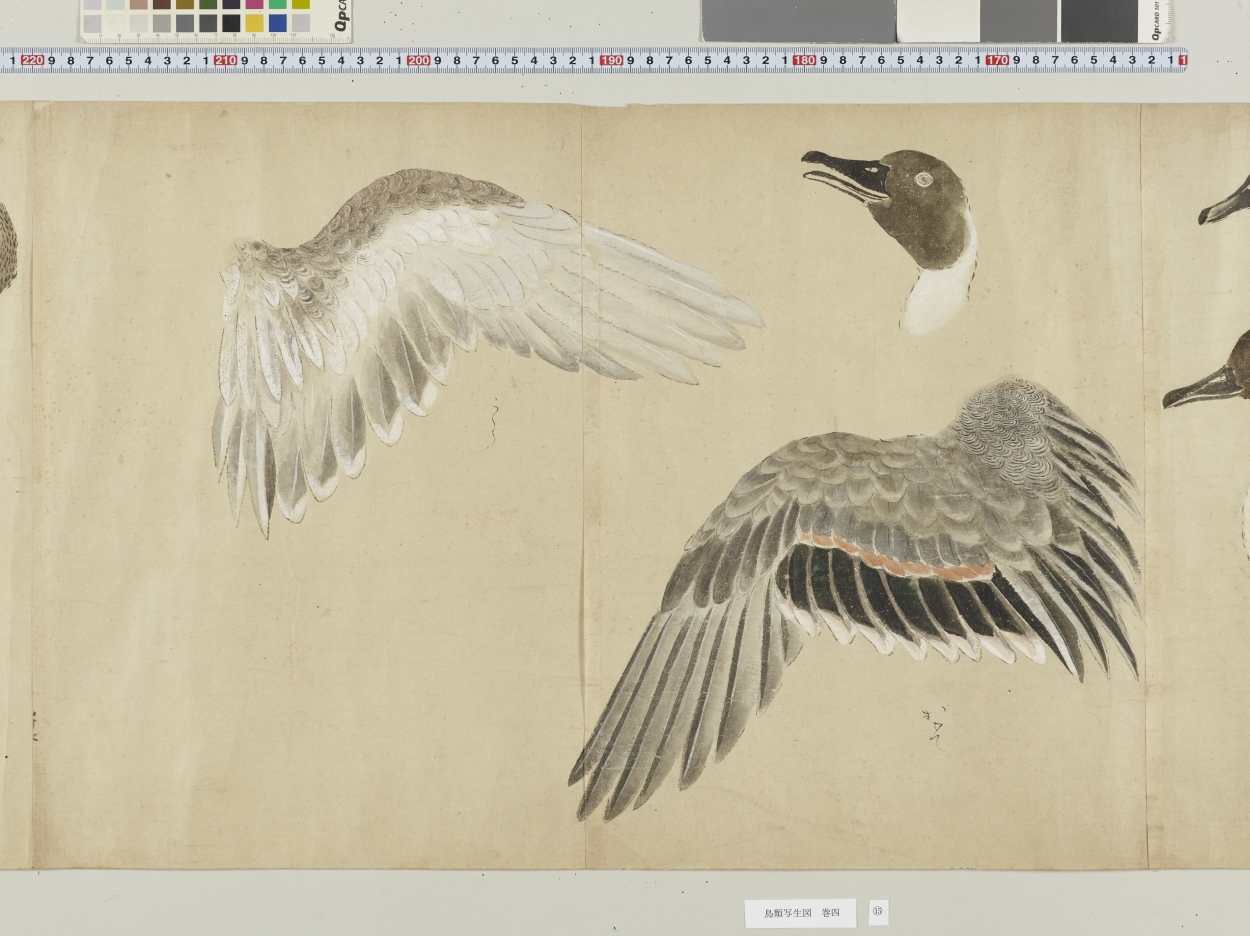Screen dimensions: 1250x936
Task: Click the white patch on the gray card
Action: pos(937,21)
